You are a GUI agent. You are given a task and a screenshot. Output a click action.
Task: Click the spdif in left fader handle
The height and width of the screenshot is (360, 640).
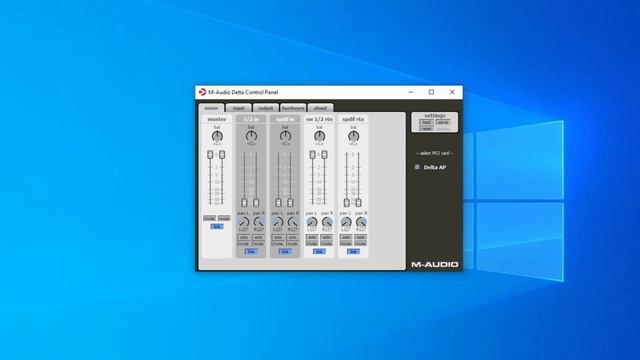click(278, 202)
